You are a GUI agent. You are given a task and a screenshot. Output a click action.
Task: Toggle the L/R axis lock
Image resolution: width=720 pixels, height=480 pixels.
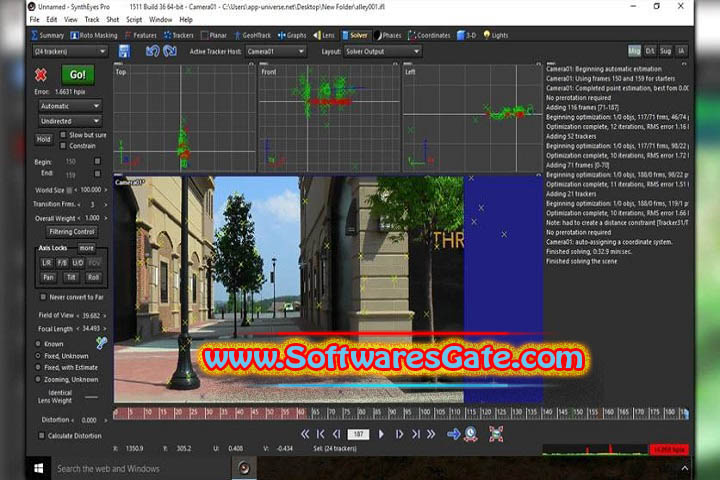coord(47,263)
